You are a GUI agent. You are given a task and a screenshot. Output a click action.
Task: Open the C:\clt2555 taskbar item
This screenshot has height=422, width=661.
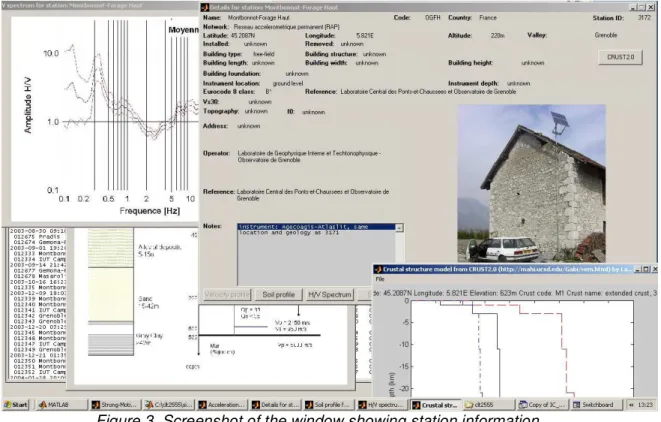click(x=169, y=405)
